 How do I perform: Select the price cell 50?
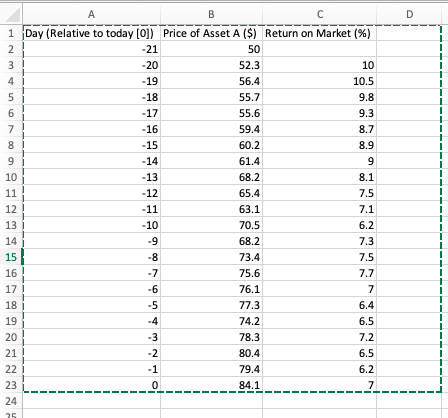tap(211, 49)
